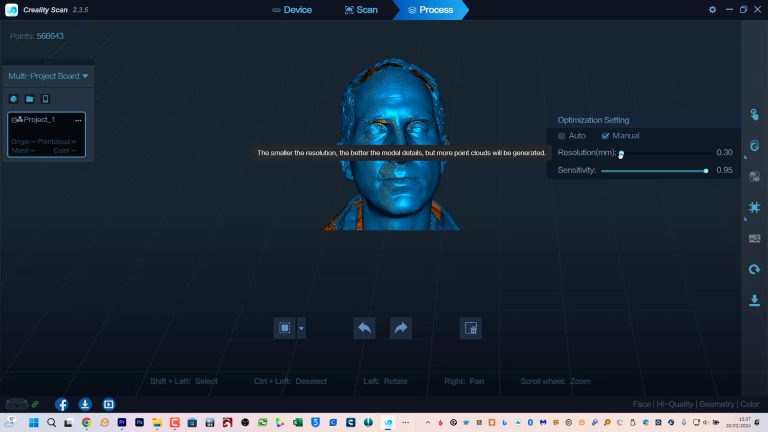
Task: Open Premiere Pro from the taskbar
Action: (122, 422)
